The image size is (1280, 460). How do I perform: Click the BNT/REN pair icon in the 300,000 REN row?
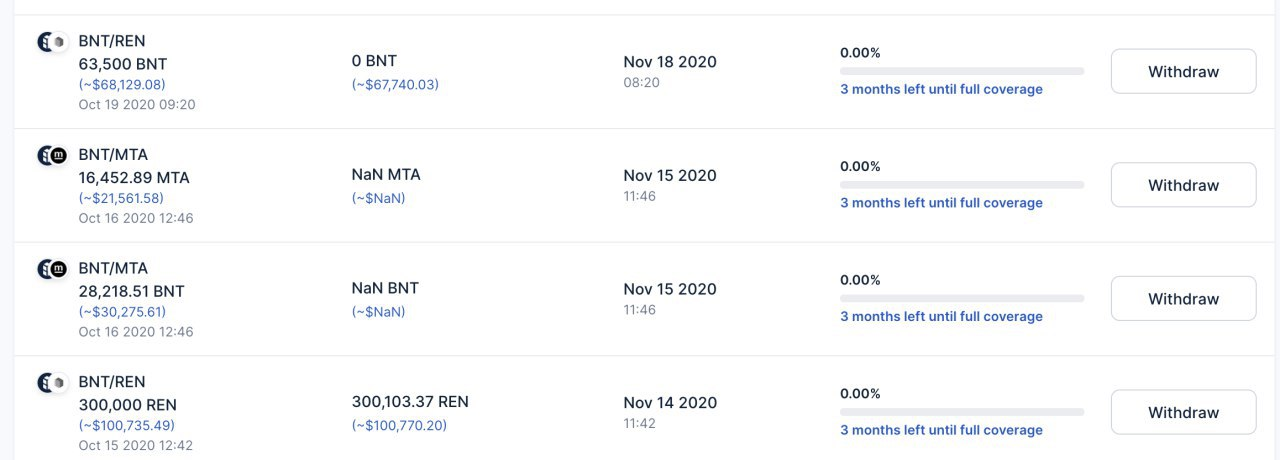pyautogui.click(x=51, y=382)
